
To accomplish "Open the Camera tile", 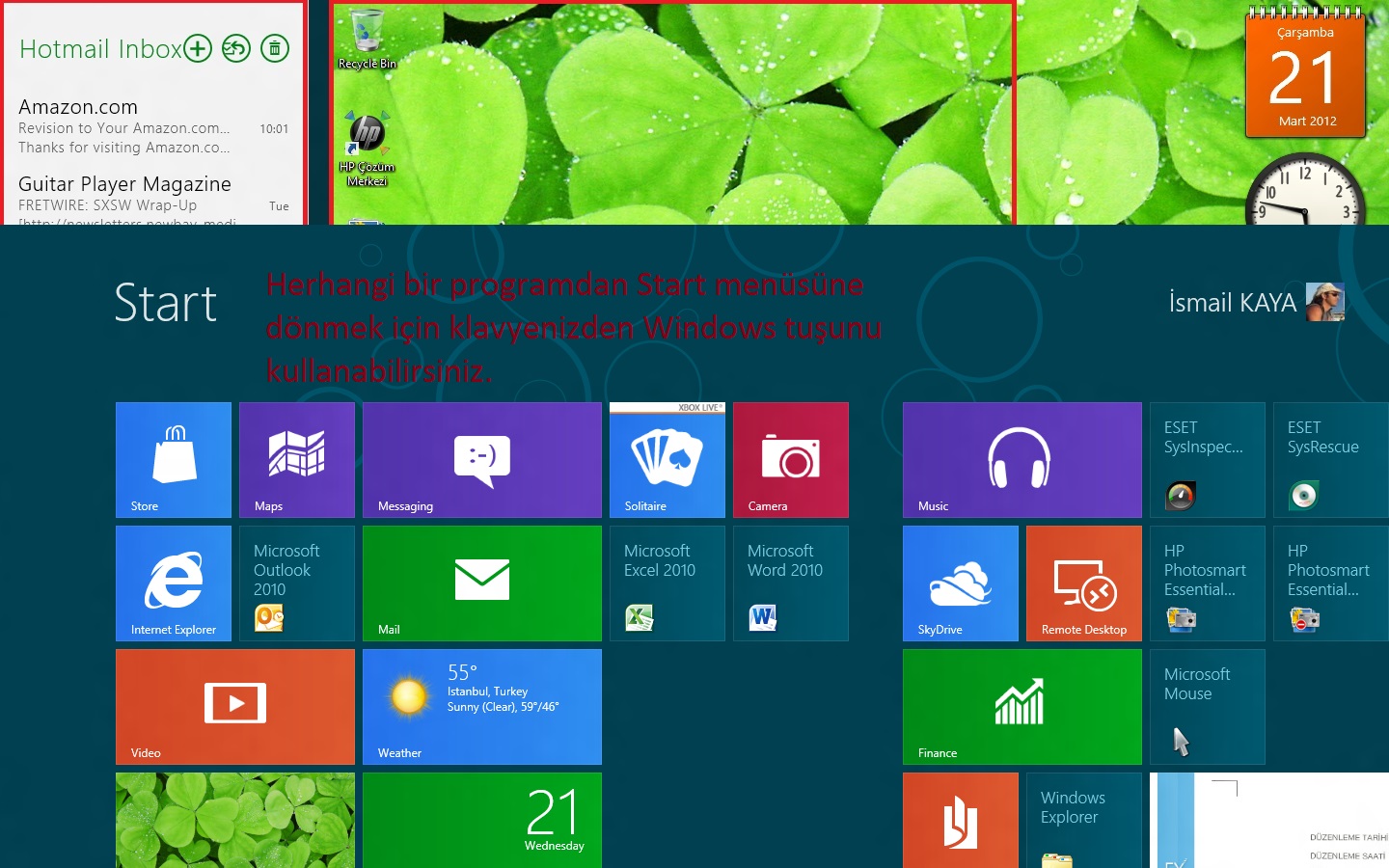I will [791, 460].
